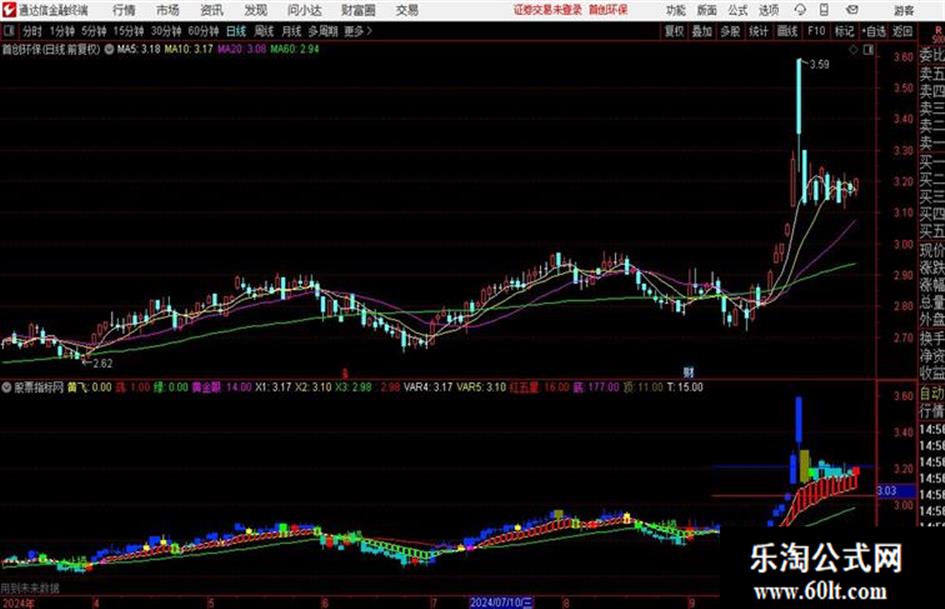Click the mobile phone icon

point(824,10)
